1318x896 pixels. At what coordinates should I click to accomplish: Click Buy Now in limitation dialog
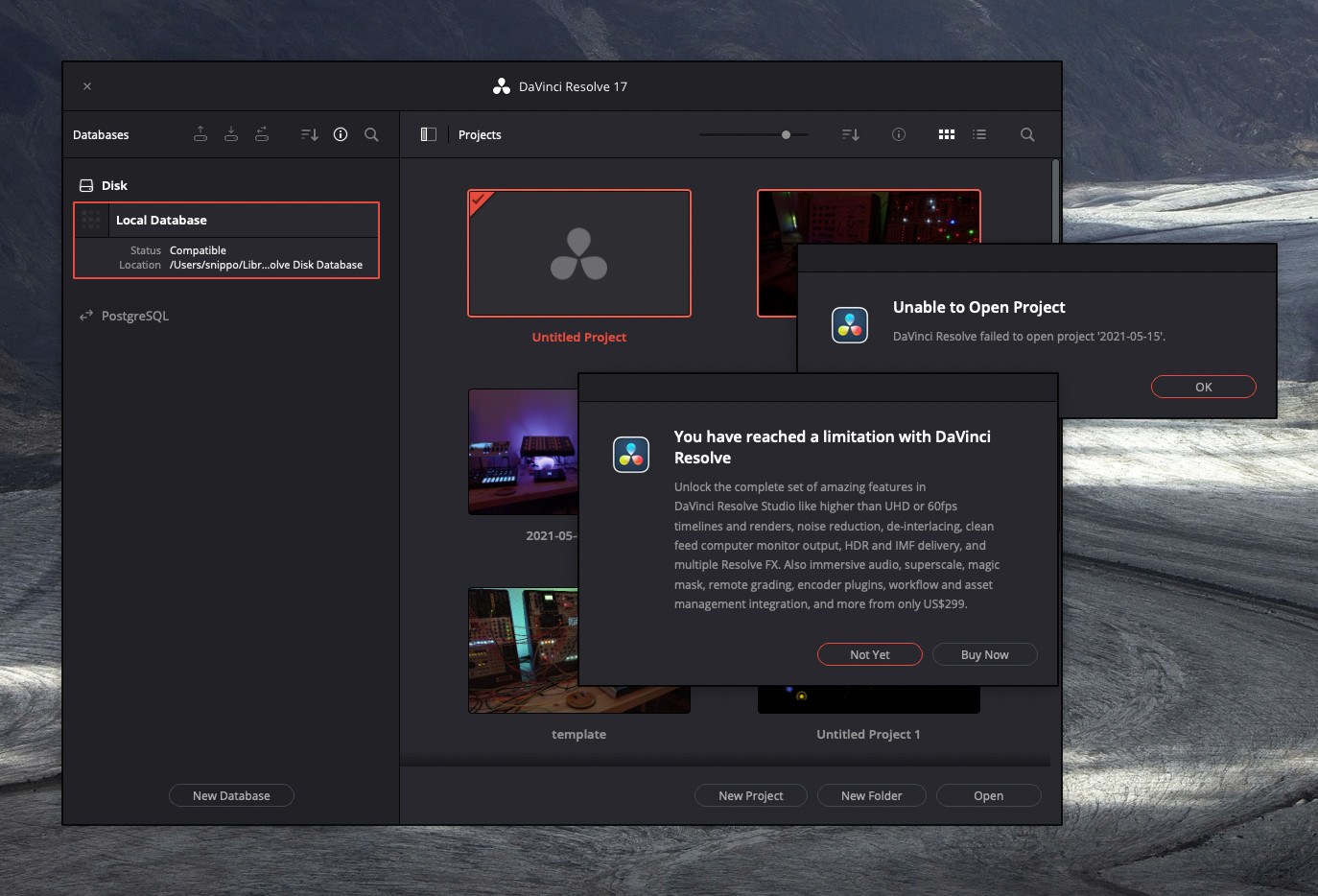[x=985, y=654]
